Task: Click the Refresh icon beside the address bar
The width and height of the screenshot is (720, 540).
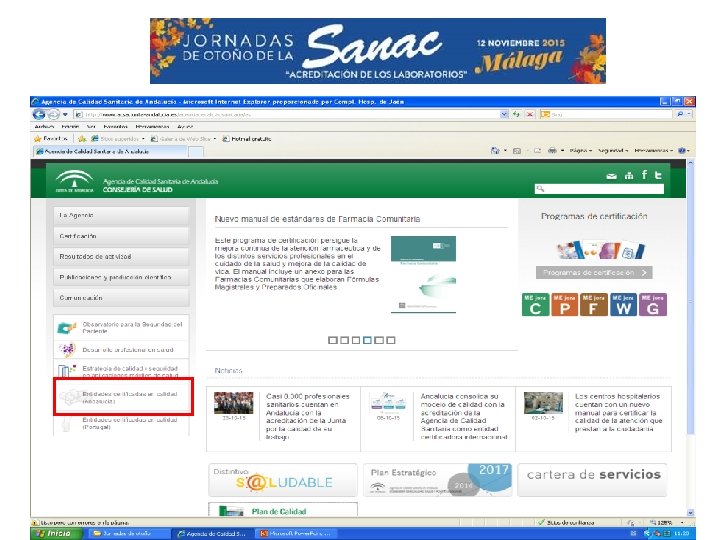Action: (516, 114)
